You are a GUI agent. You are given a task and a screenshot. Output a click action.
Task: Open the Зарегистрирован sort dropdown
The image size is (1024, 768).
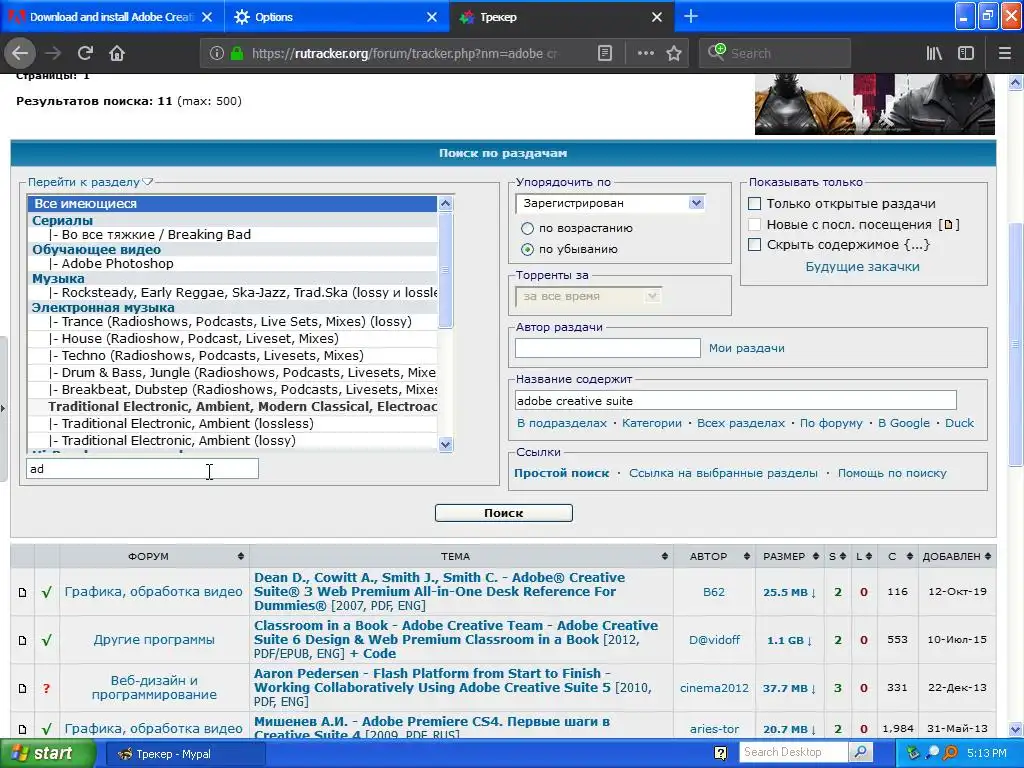[x=610, y=203]
